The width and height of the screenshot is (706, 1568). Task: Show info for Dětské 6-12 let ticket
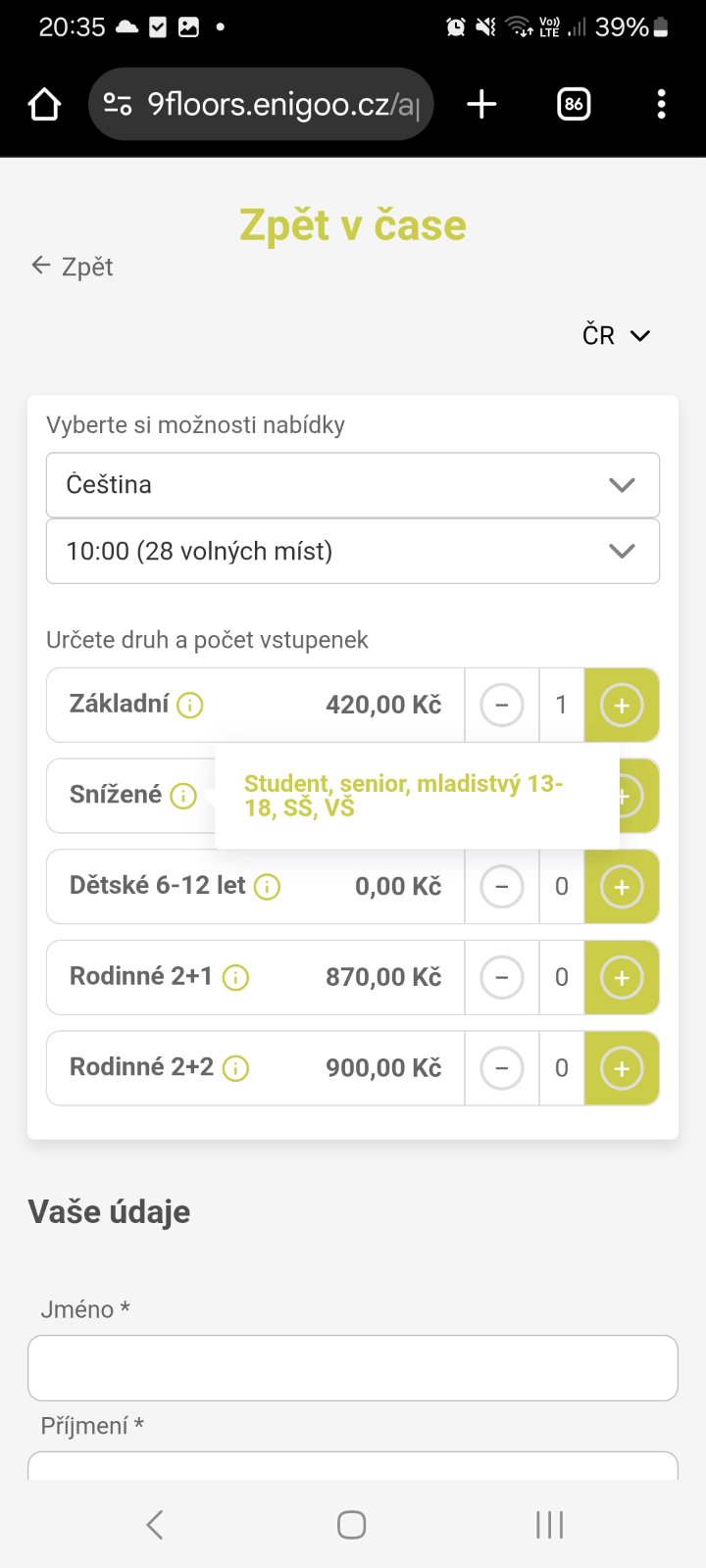click(267, 887)
